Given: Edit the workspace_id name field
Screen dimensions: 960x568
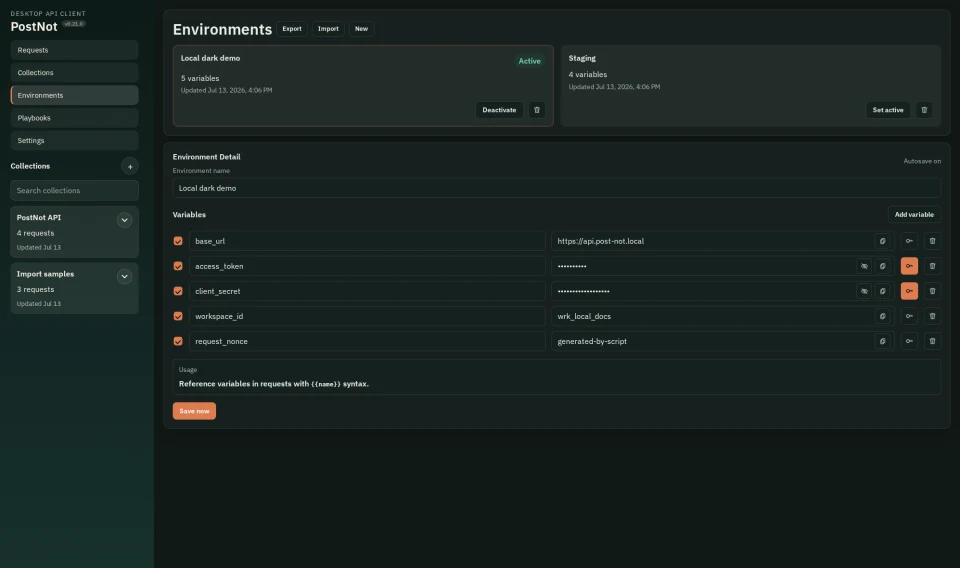Looking at the screenshot, I should 367,316.
